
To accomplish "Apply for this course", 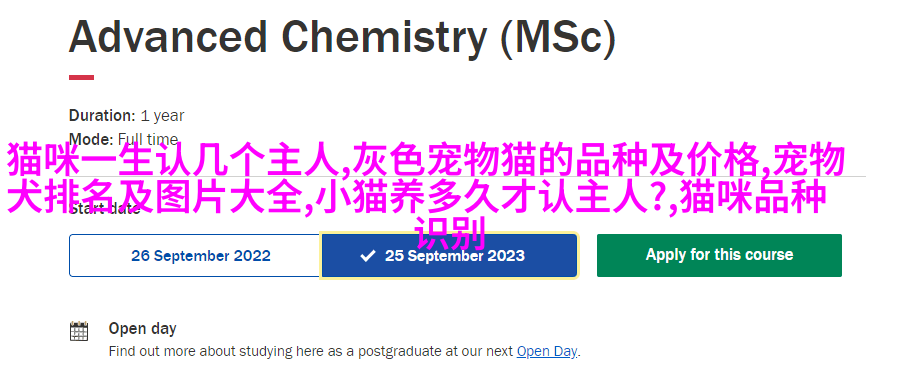I will pos(719,256).
